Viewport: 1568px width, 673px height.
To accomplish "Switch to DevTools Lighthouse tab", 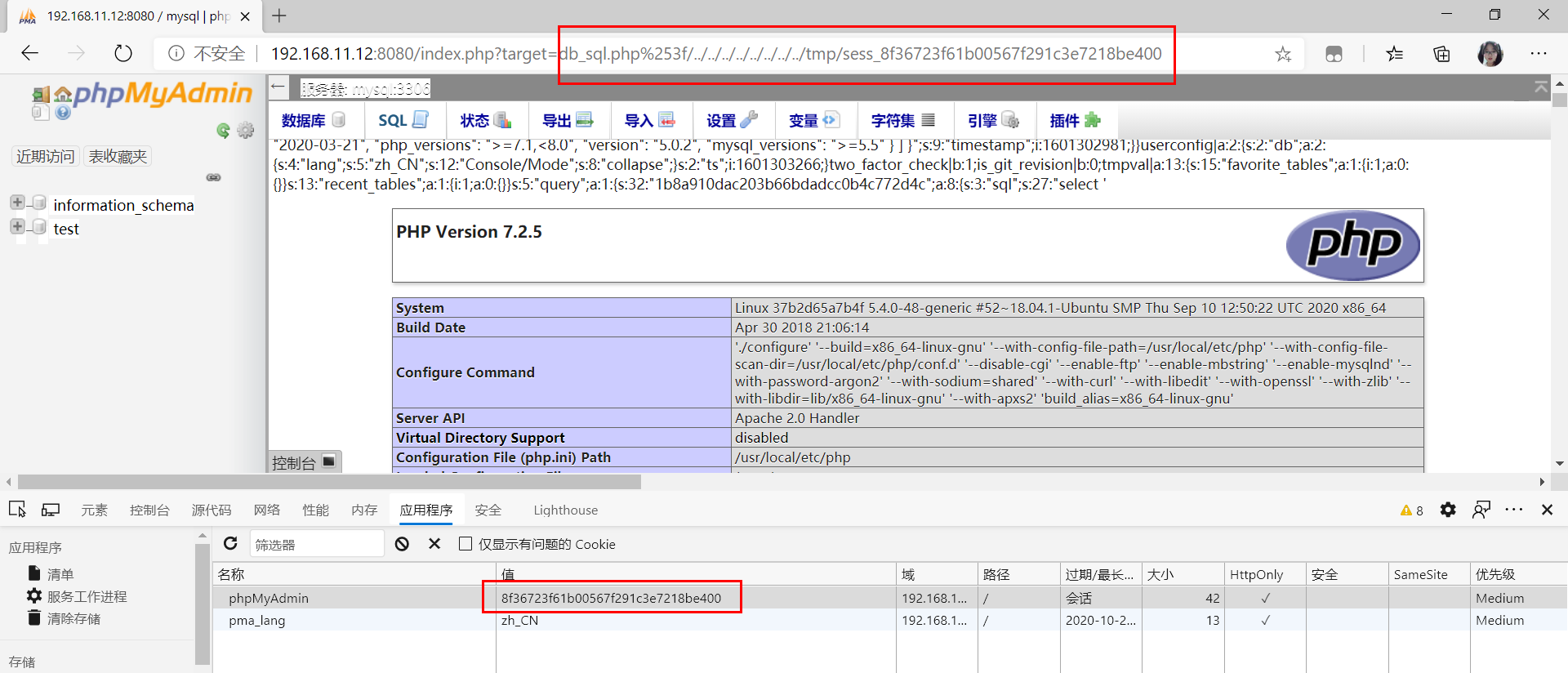I will pyautogui.click(x=565, y=510).
